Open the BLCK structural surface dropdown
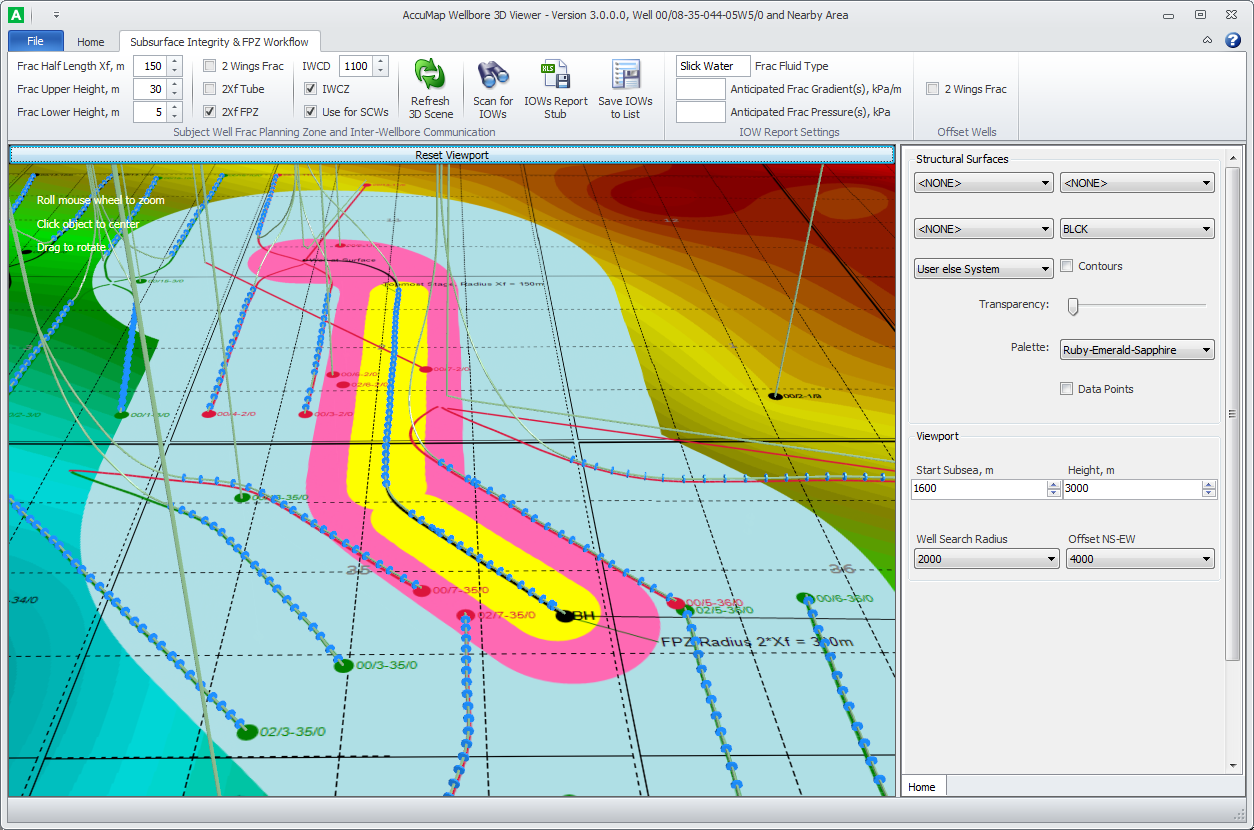1254x830 pixels. 1137,229
